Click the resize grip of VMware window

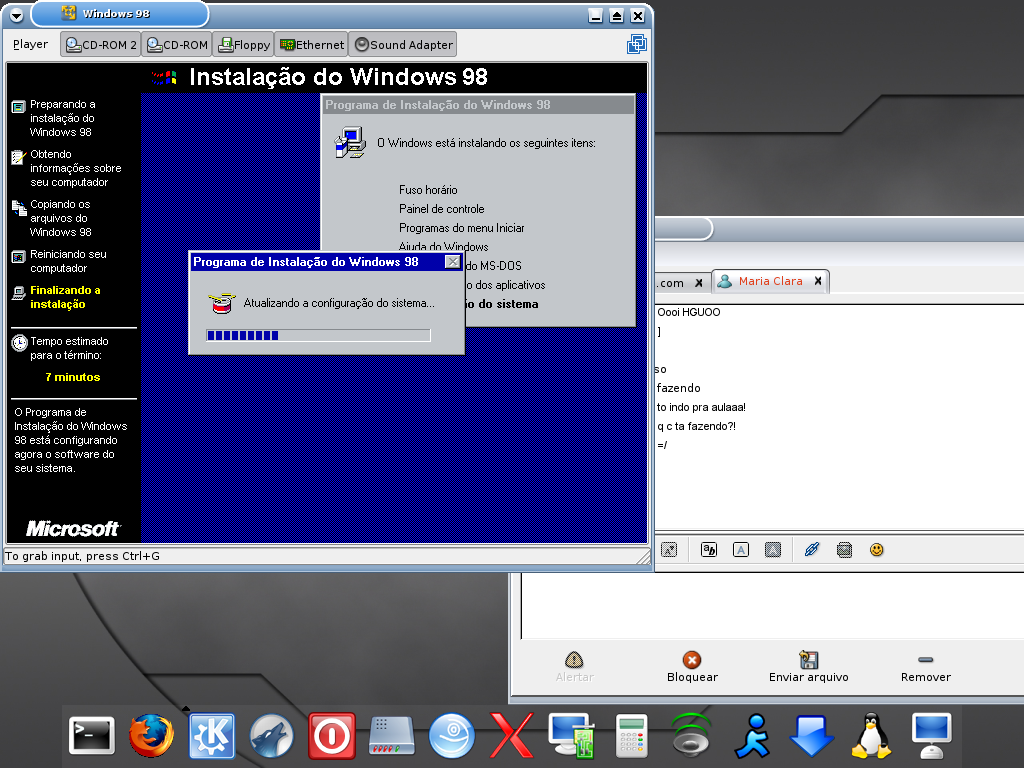(x=643, y=556)
